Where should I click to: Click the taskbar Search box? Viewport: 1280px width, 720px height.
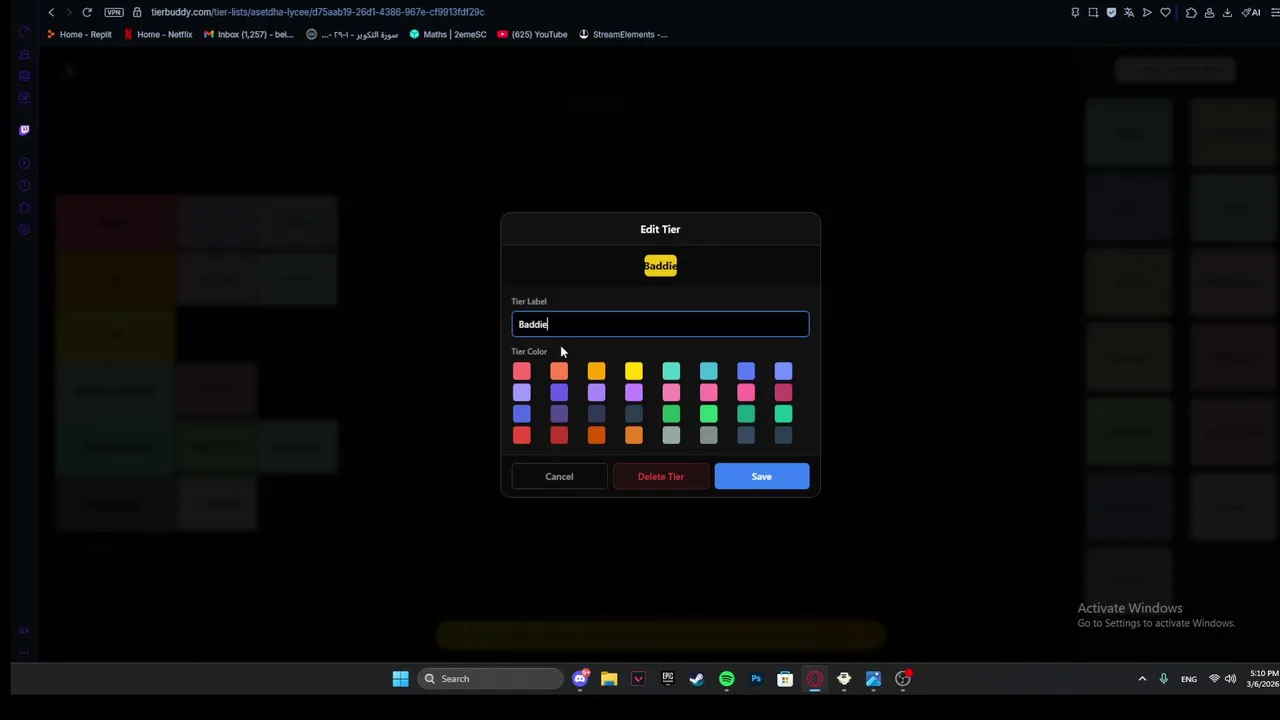pyautogui.click(x=490, y=679)
